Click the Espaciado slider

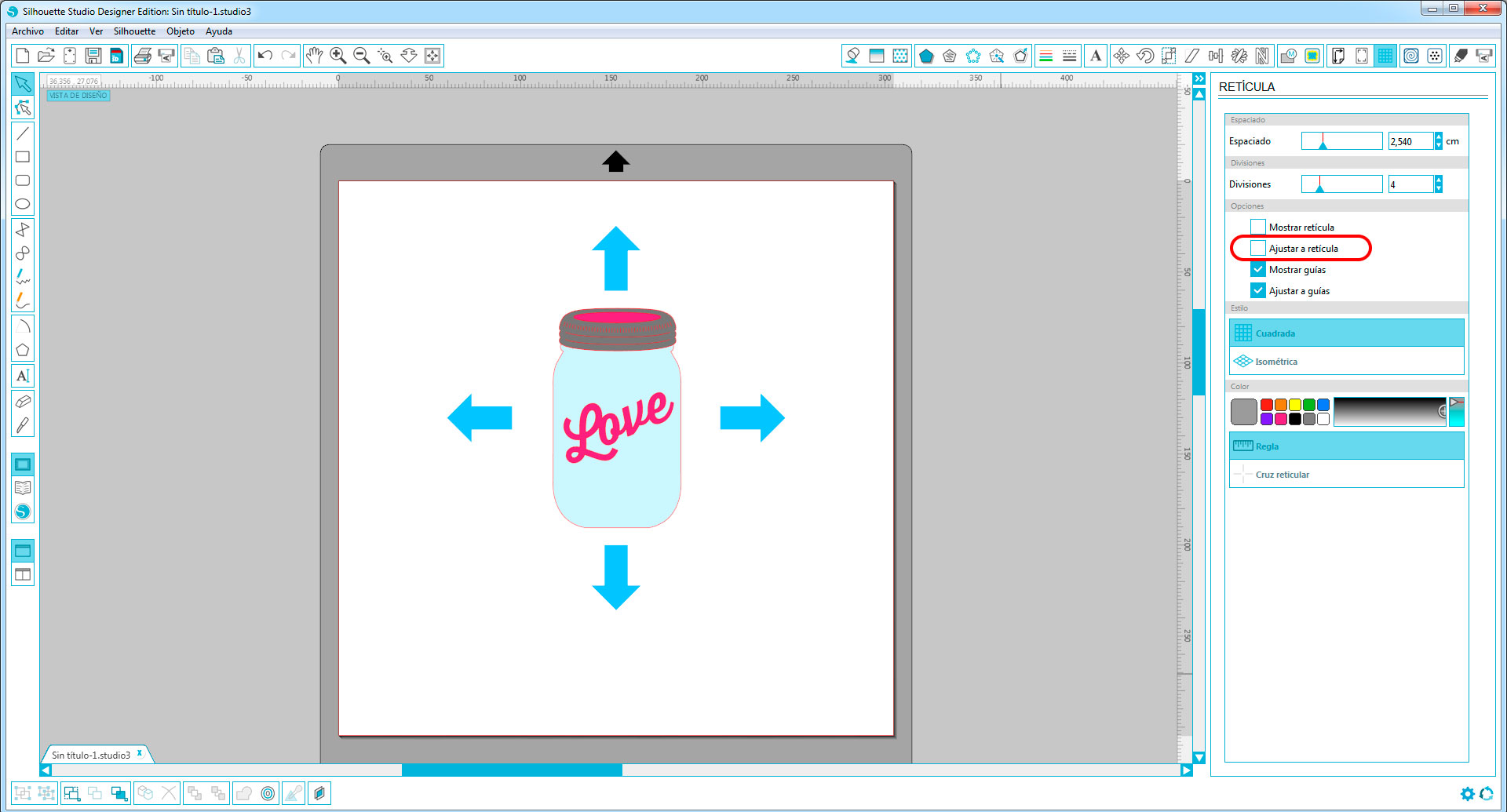[1342, 141]
